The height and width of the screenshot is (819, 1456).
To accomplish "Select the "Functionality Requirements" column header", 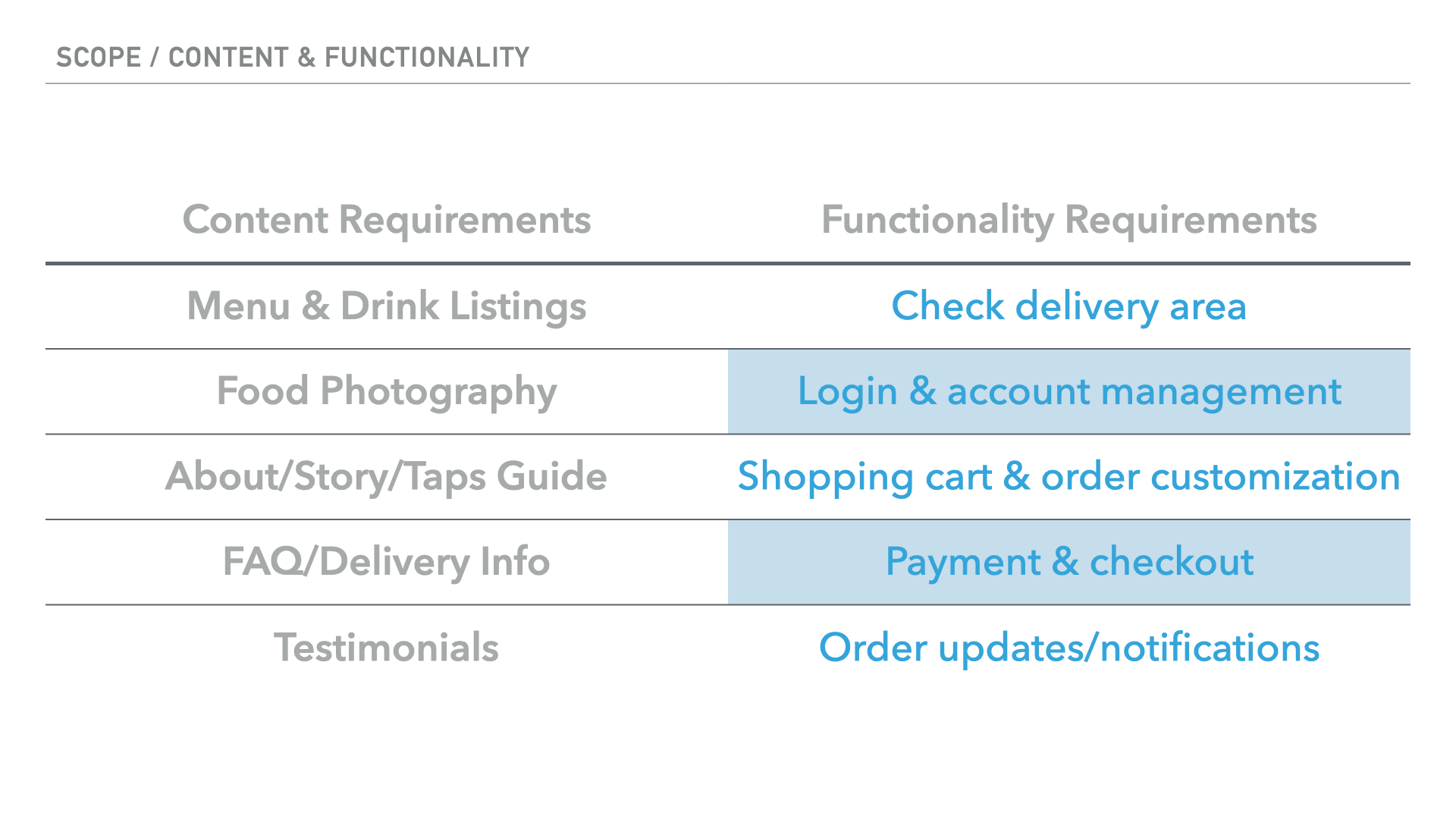I will coord(1069,220).
